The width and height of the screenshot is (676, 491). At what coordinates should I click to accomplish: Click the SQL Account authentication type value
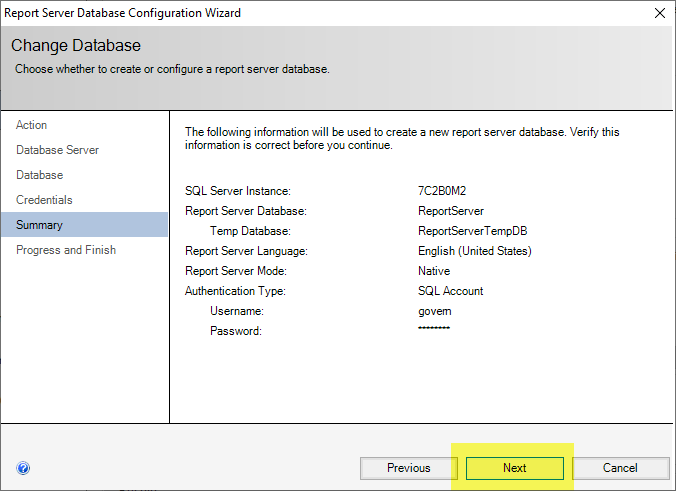point(450,291)
